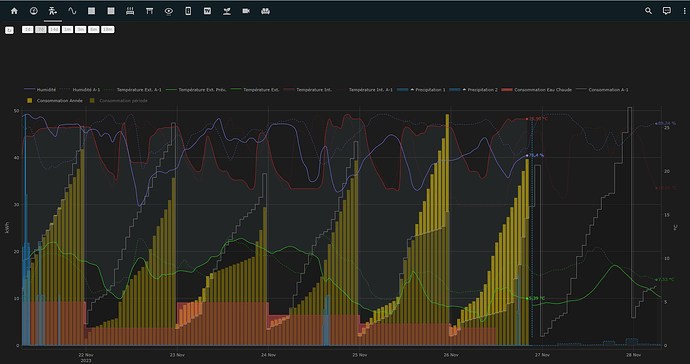The image size is (690, 364).
Task: Open the assistant chat bubble icon
Action: [x=667, y=11]
